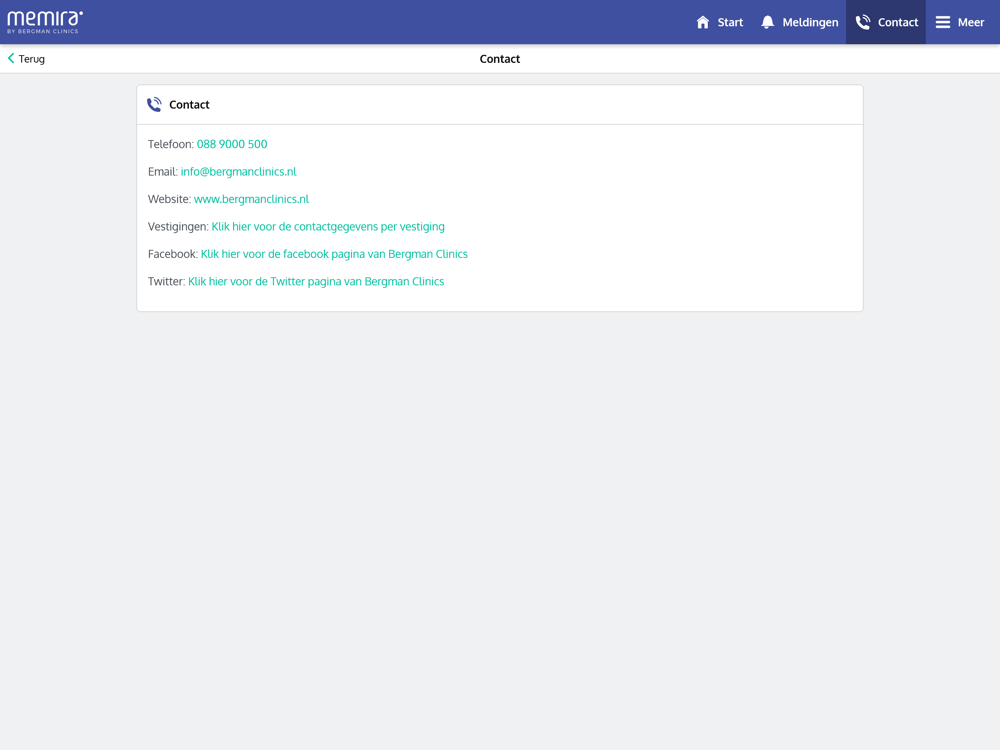
Task: Open the Twitter pagina van Bergman Clinics link
Action: pyautogui.click(x=316, y=281)
